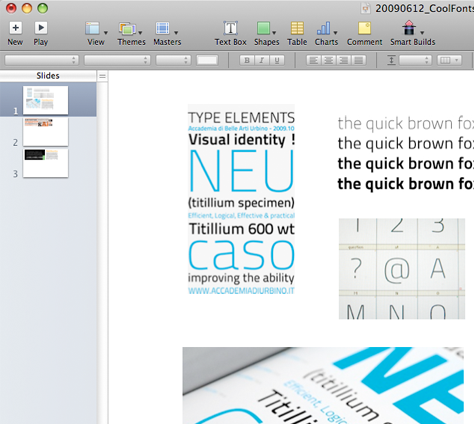Click the slide navigator resize handle
Image resolution: width=474 pixels, height=424 pixels.
pos(102,76)
